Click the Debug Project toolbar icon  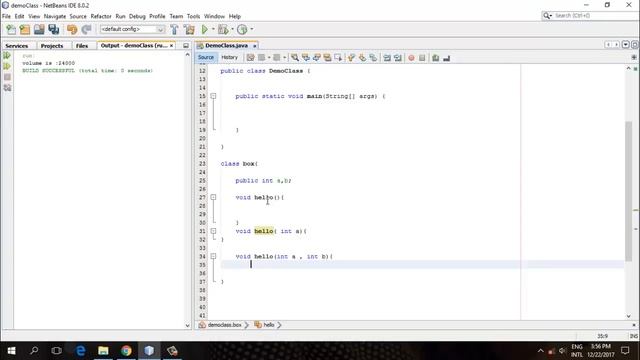pos(223,29)
